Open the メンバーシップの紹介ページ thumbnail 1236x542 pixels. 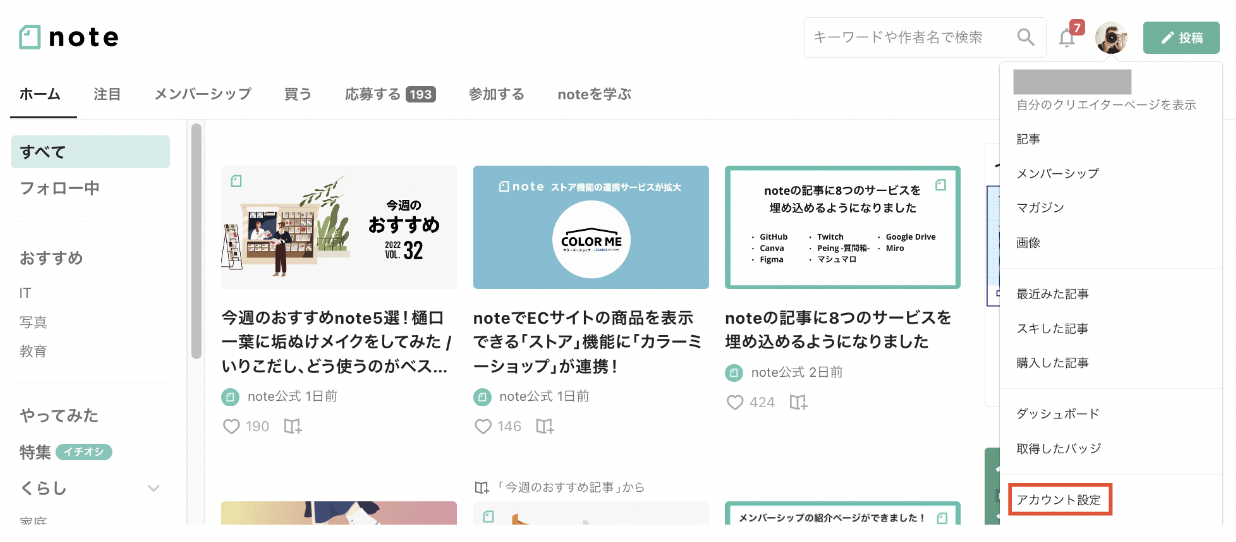843,513
